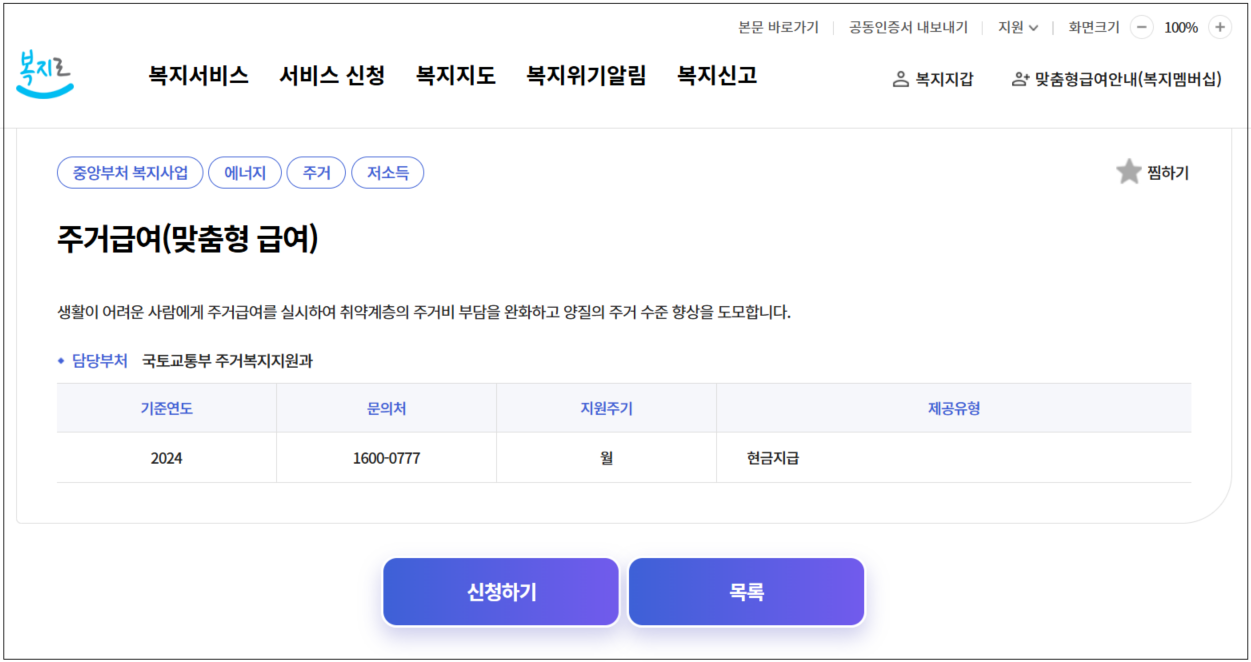Open the 지원 dropdown menu
The height and width of the screenshot is (662, 1251).
point(1018,27)
